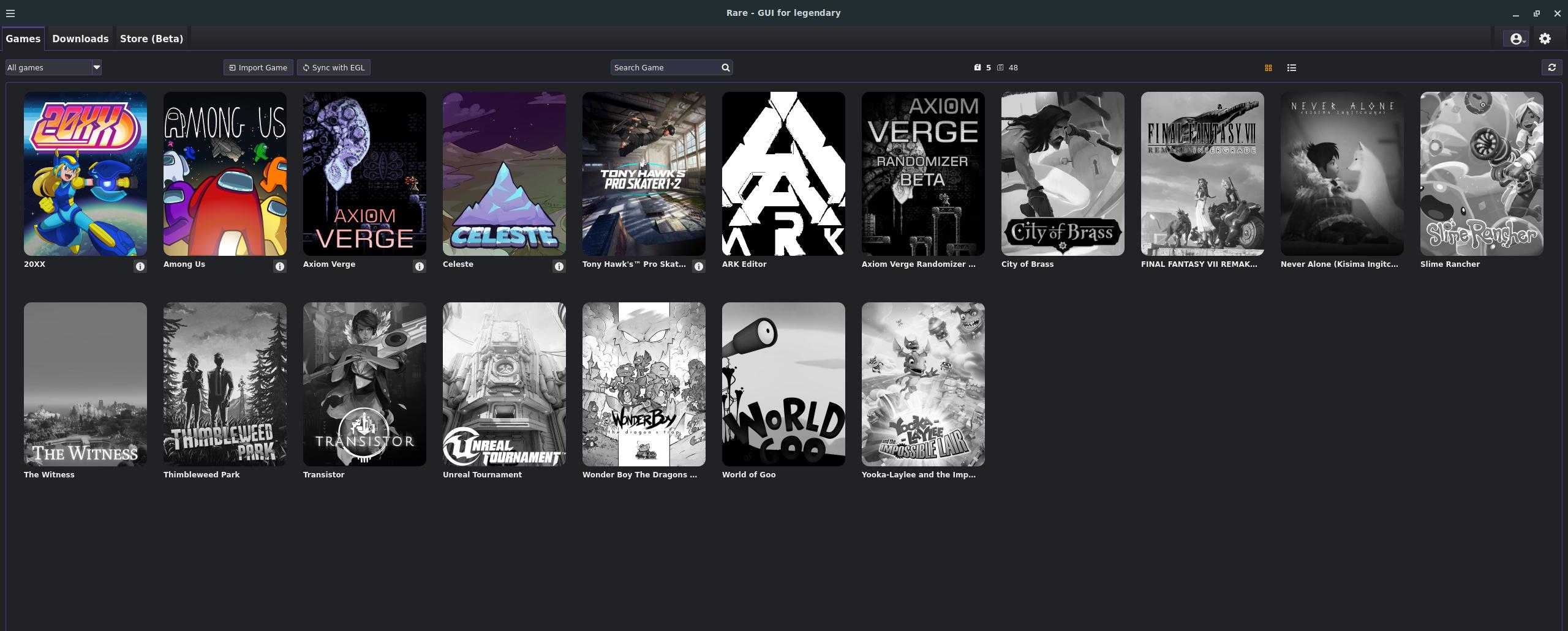This screenshot has height=631, width=1568.
Task: Select the Axiom Verge cover
Action: click(x=364, y=174)
